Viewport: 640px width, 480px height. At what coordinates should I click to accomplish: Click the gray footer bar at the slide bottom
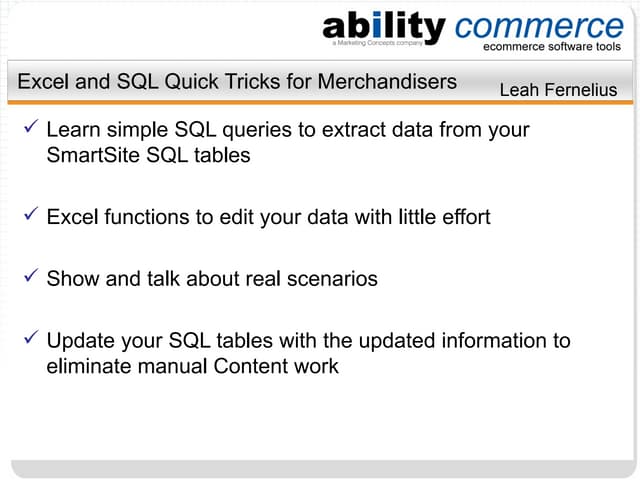320,468
